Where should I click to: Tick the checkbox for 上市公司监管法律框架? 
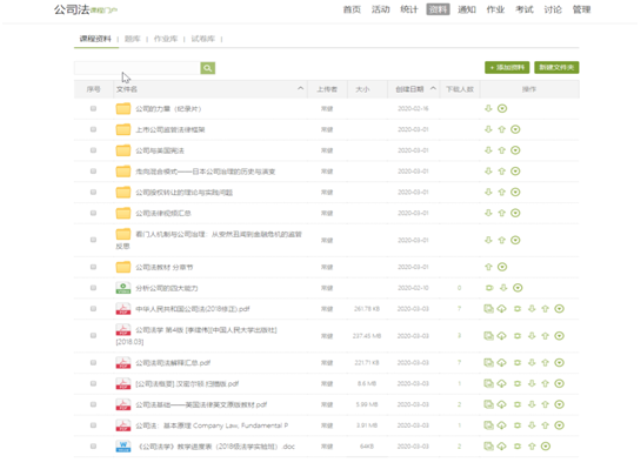click(x=94, y=129)
